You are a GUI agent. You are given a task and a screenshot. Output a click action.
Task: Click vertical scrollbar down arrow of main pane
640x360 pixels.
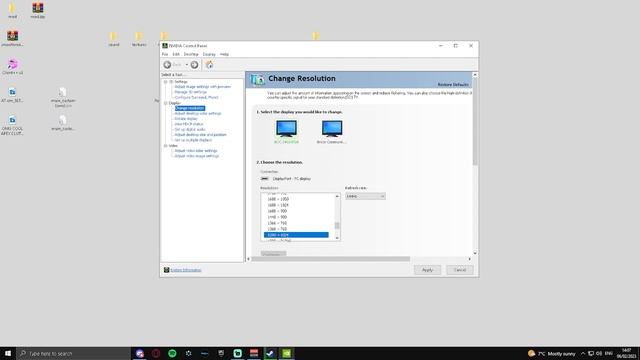point(475,253)
